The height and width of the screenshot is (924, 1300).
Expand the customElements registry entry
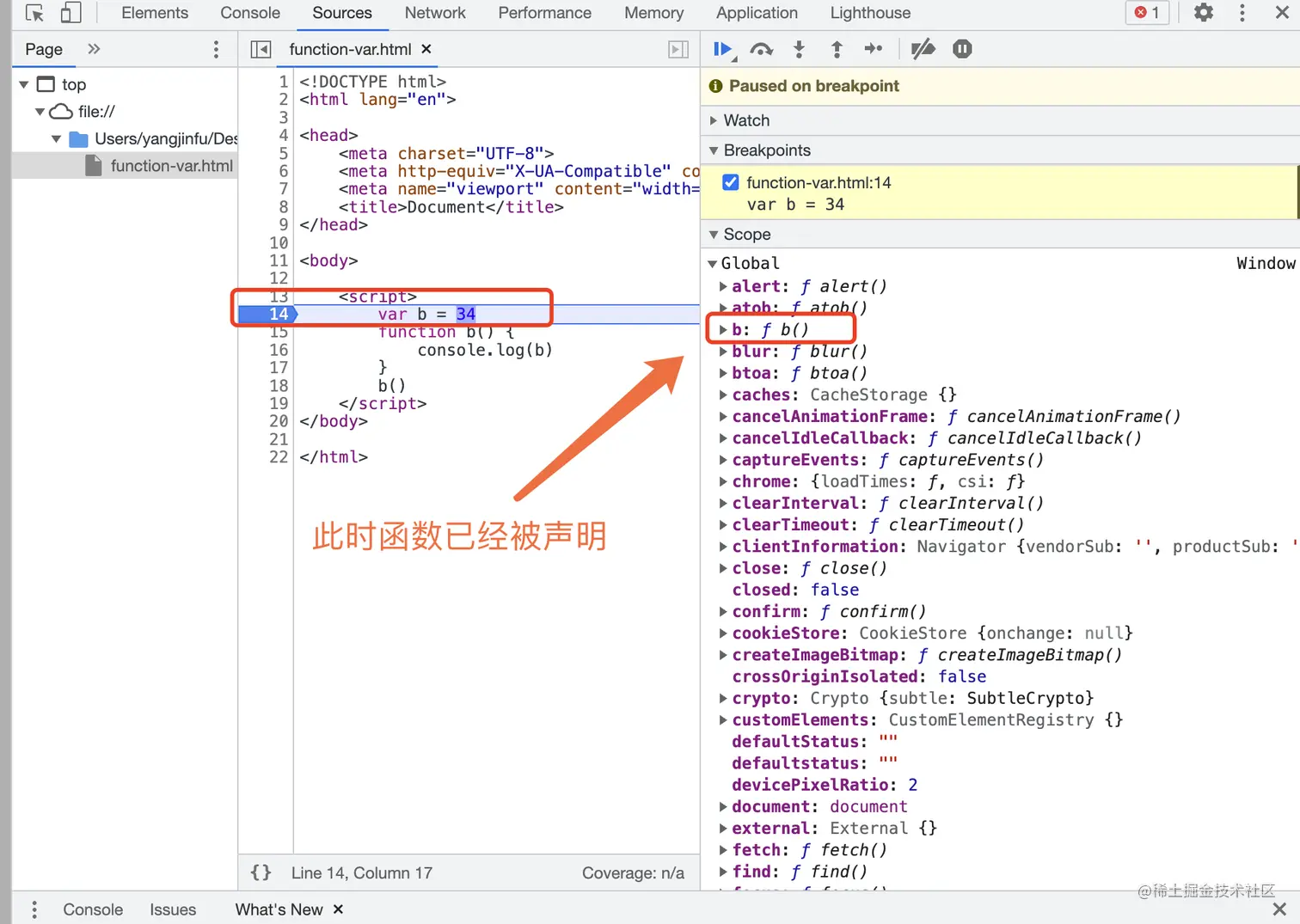[724, 720]
